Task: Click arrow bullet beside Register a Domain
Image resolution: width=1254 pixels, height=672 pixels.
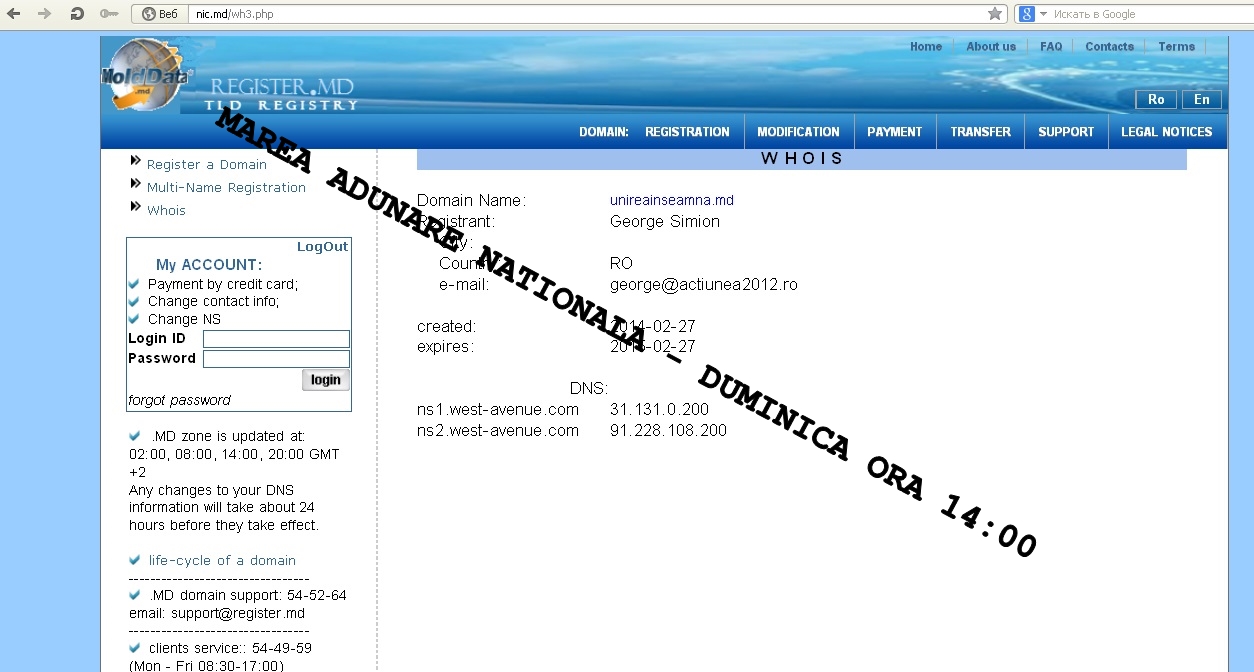Action: pos(136,161)
